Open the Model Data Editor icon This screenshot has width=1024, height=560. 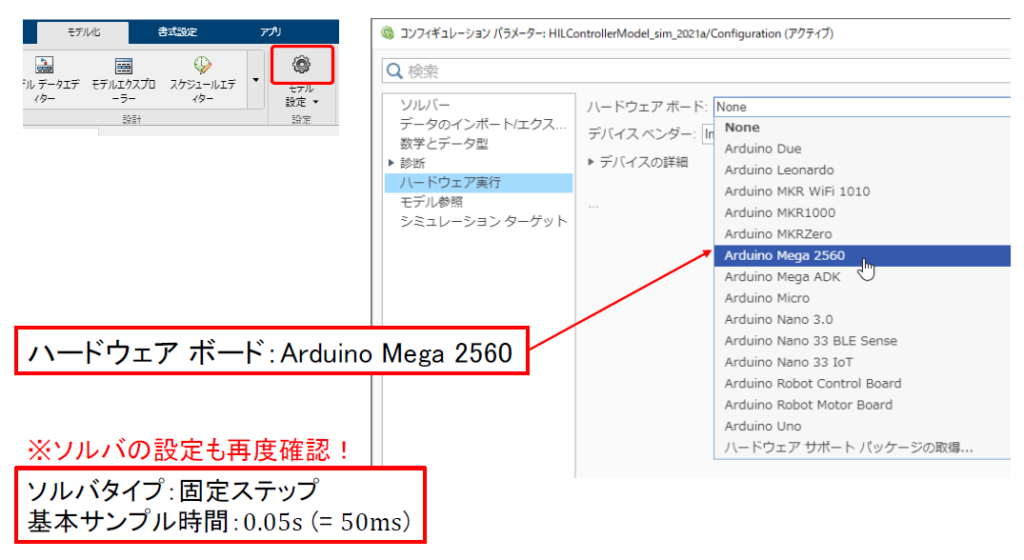coord(44,65)
